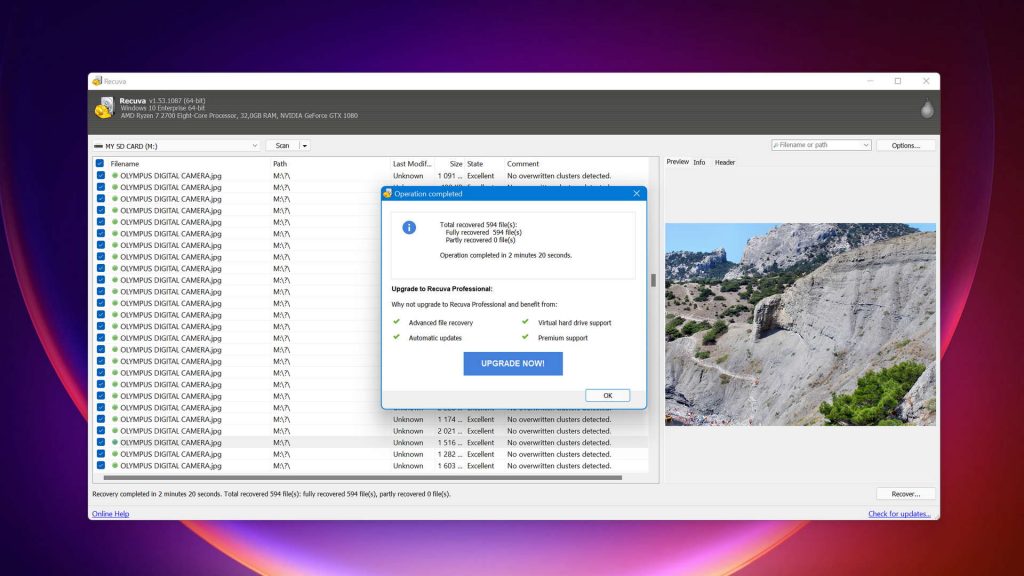Click the green checkmark beside Premium support
Viewport: 1024px width, 576px height.
525,338
